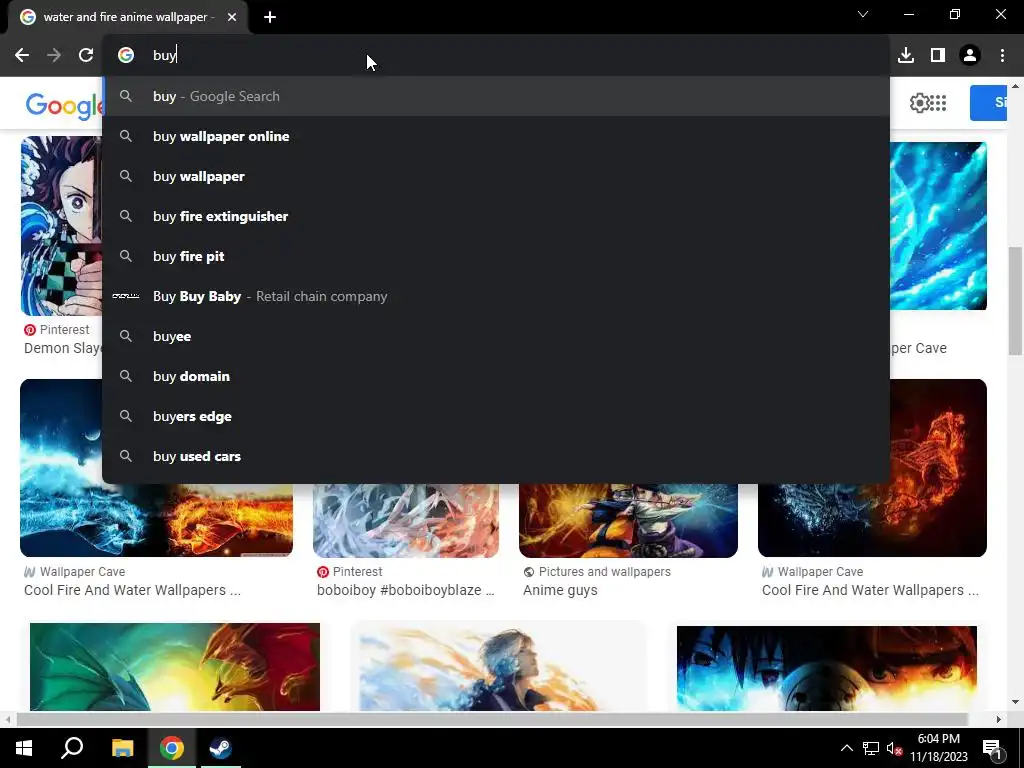Click the vertical page scrollbar thumb

coord(1015,301)
